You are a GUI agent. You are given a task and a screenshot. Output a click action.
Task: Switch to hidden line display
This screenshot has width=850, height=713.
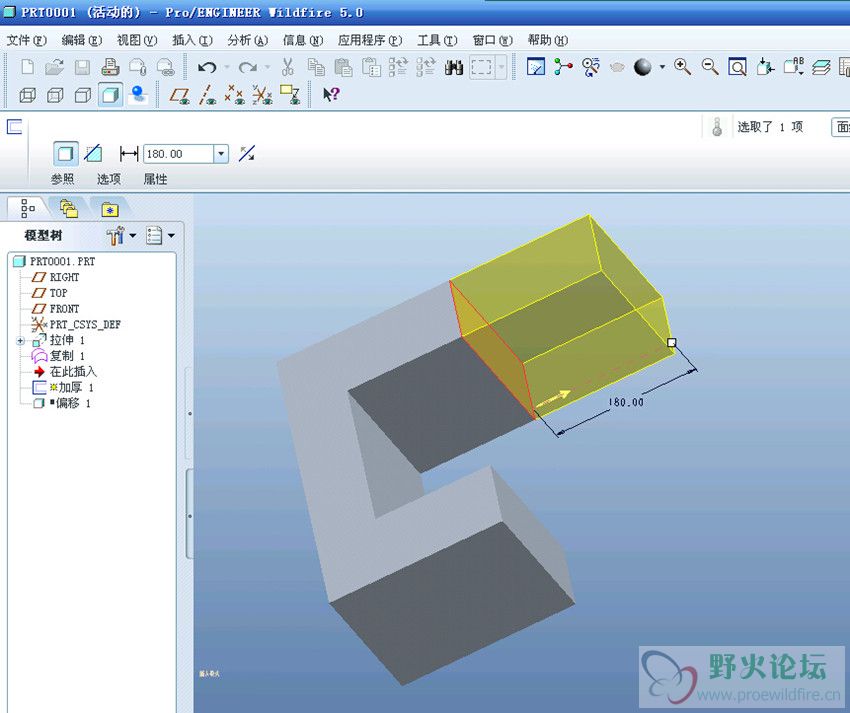tap(55, 95)
